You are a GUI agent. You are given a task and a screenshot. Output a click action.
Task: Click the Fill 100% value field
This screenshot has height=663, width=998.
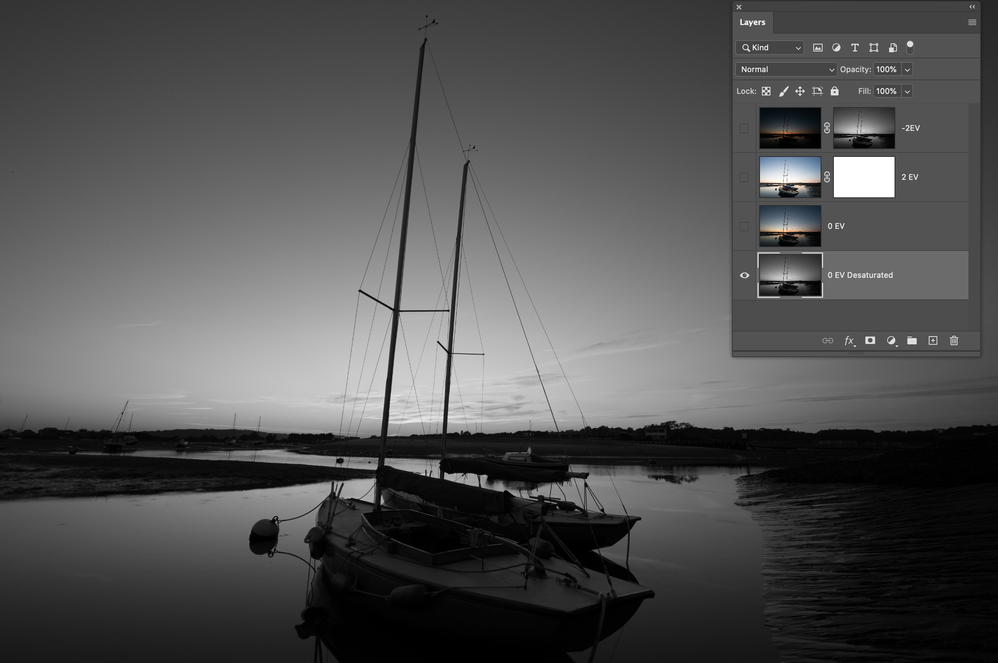pos(887,91)
